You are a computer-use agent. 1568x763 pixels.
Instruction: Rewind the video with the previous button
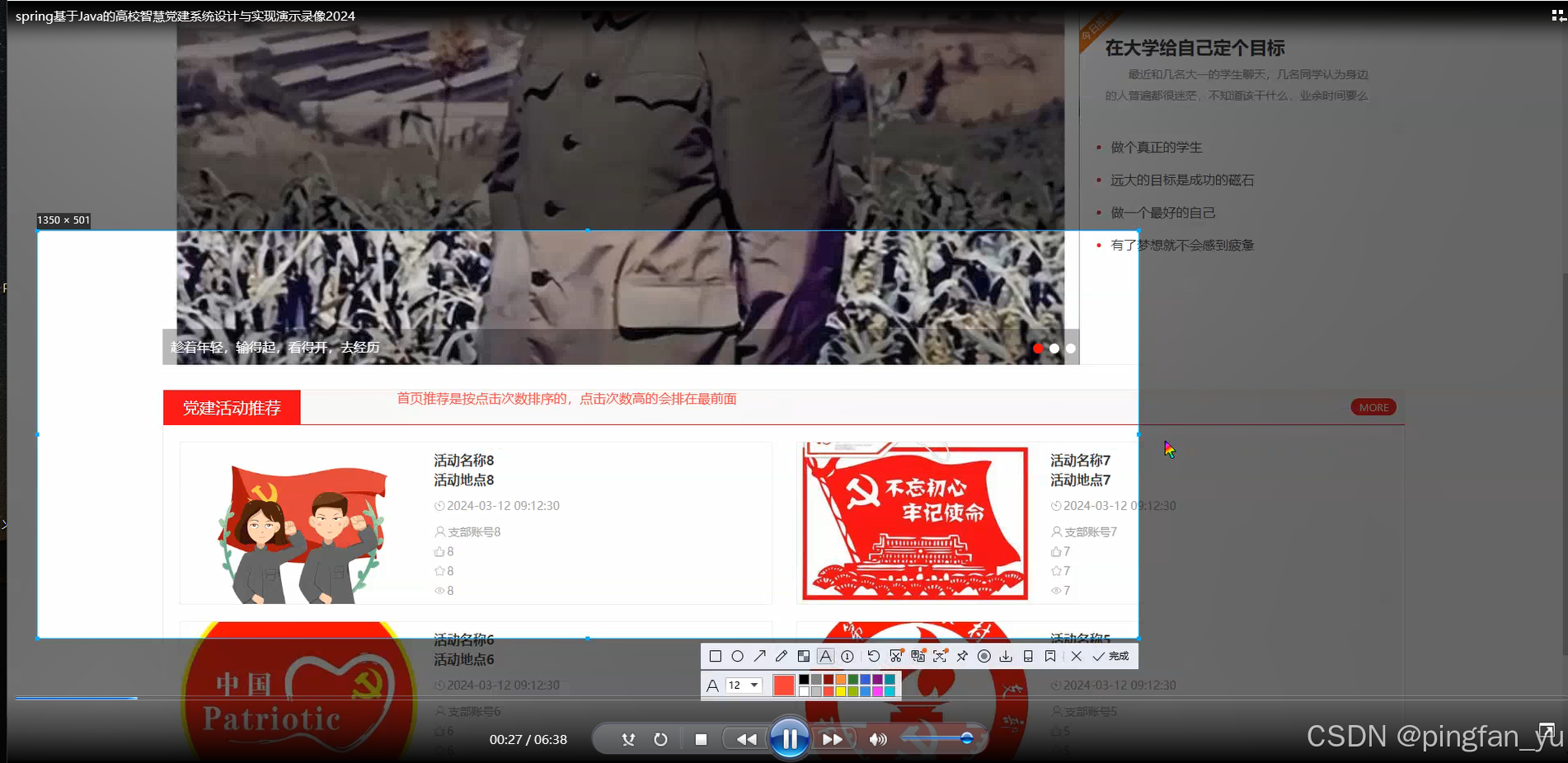coord(746,739)
